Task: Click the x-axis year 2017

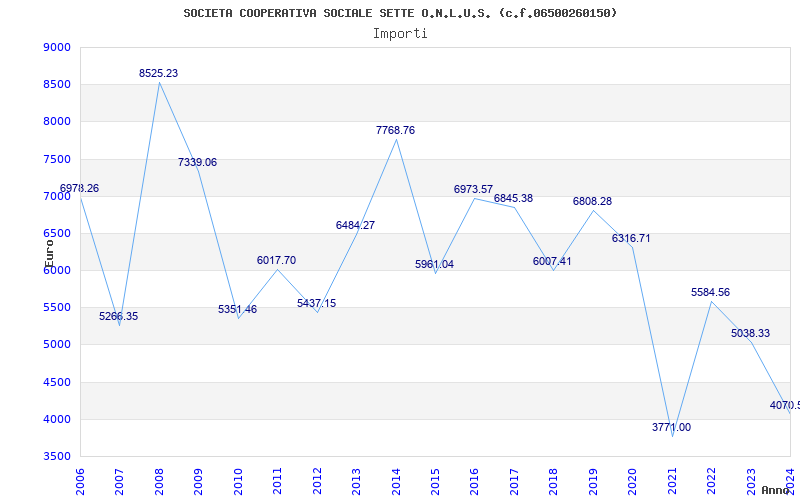Action: [x=514, y=481]
